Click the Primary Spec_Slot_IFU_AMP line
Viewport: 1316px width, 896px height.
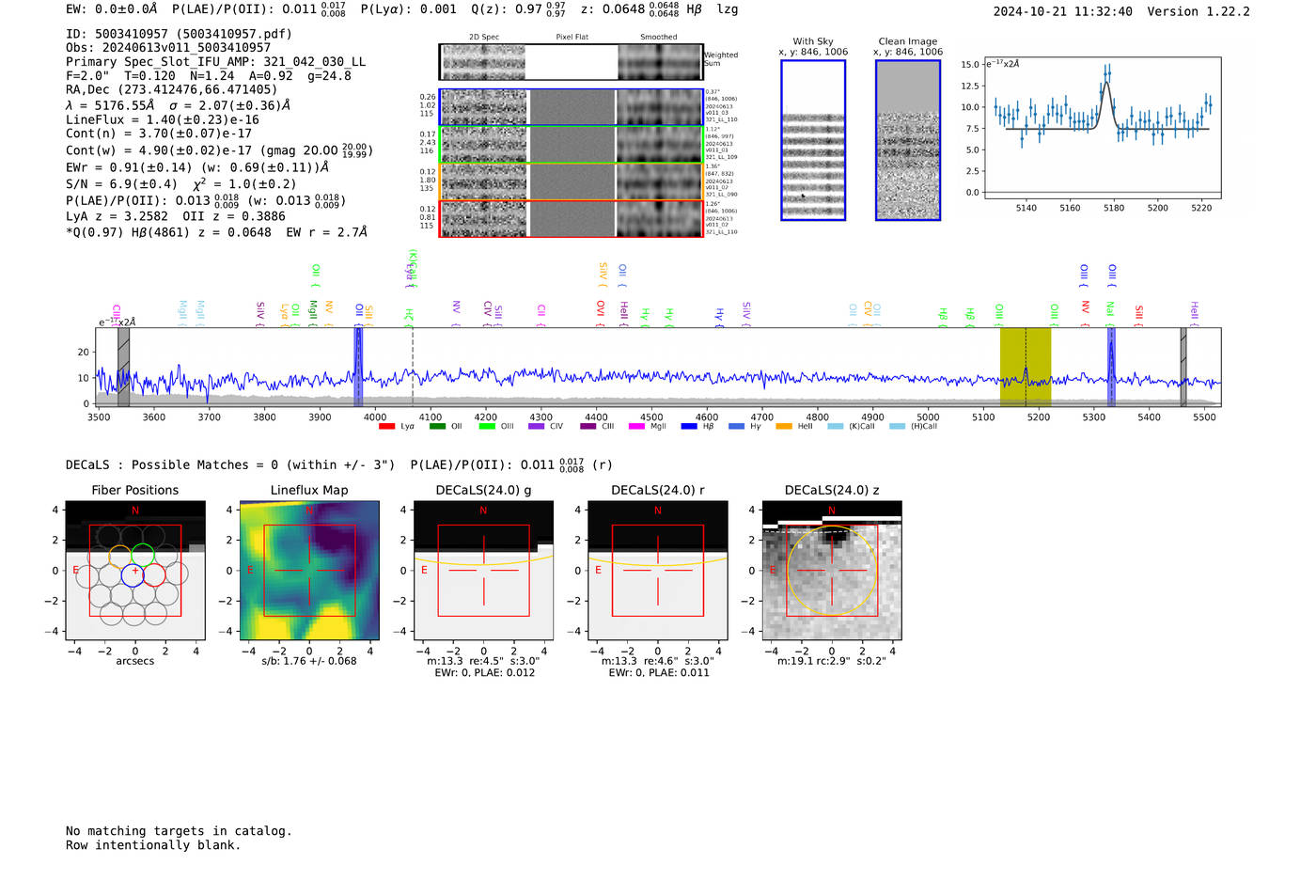pyautogui.click(x=216, y=62)
